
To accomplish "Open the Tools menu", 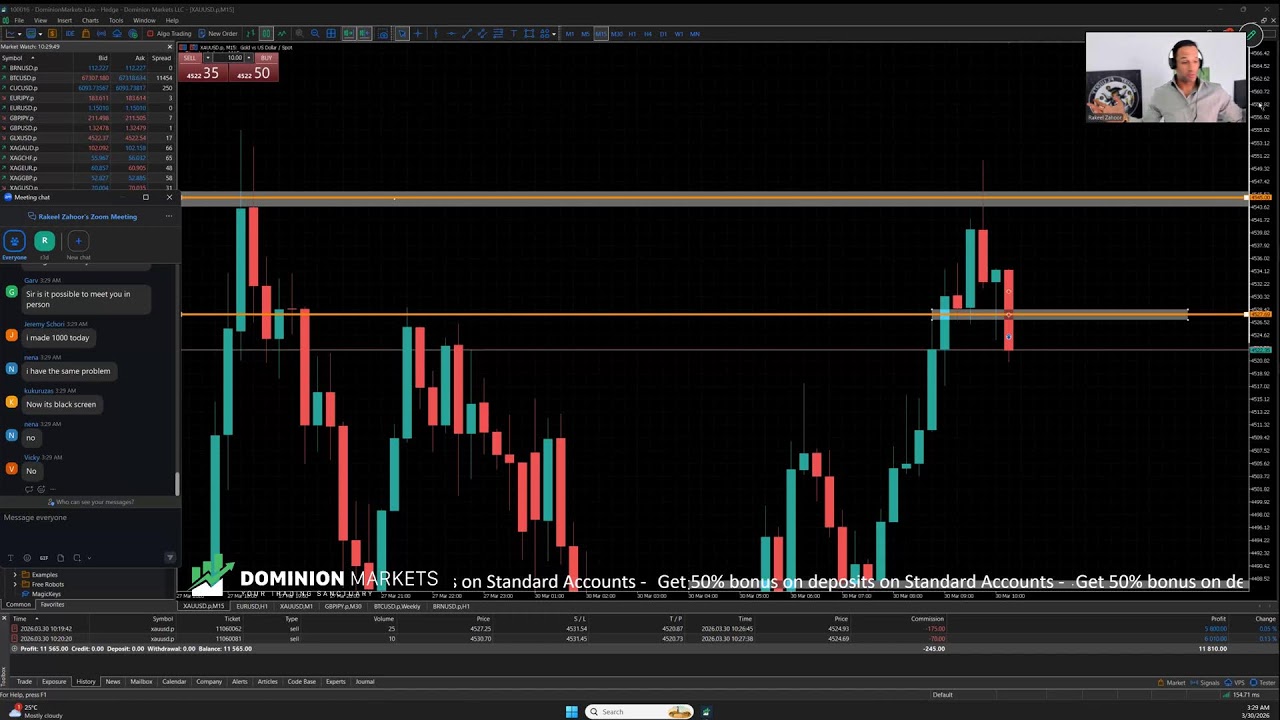I will 116,20.
